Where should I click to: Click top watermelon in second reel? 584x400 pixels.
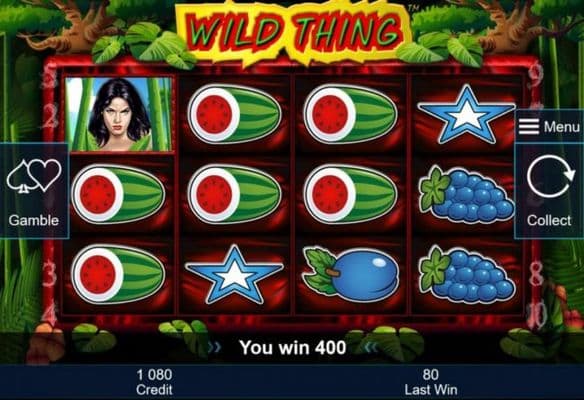point(234,114)
